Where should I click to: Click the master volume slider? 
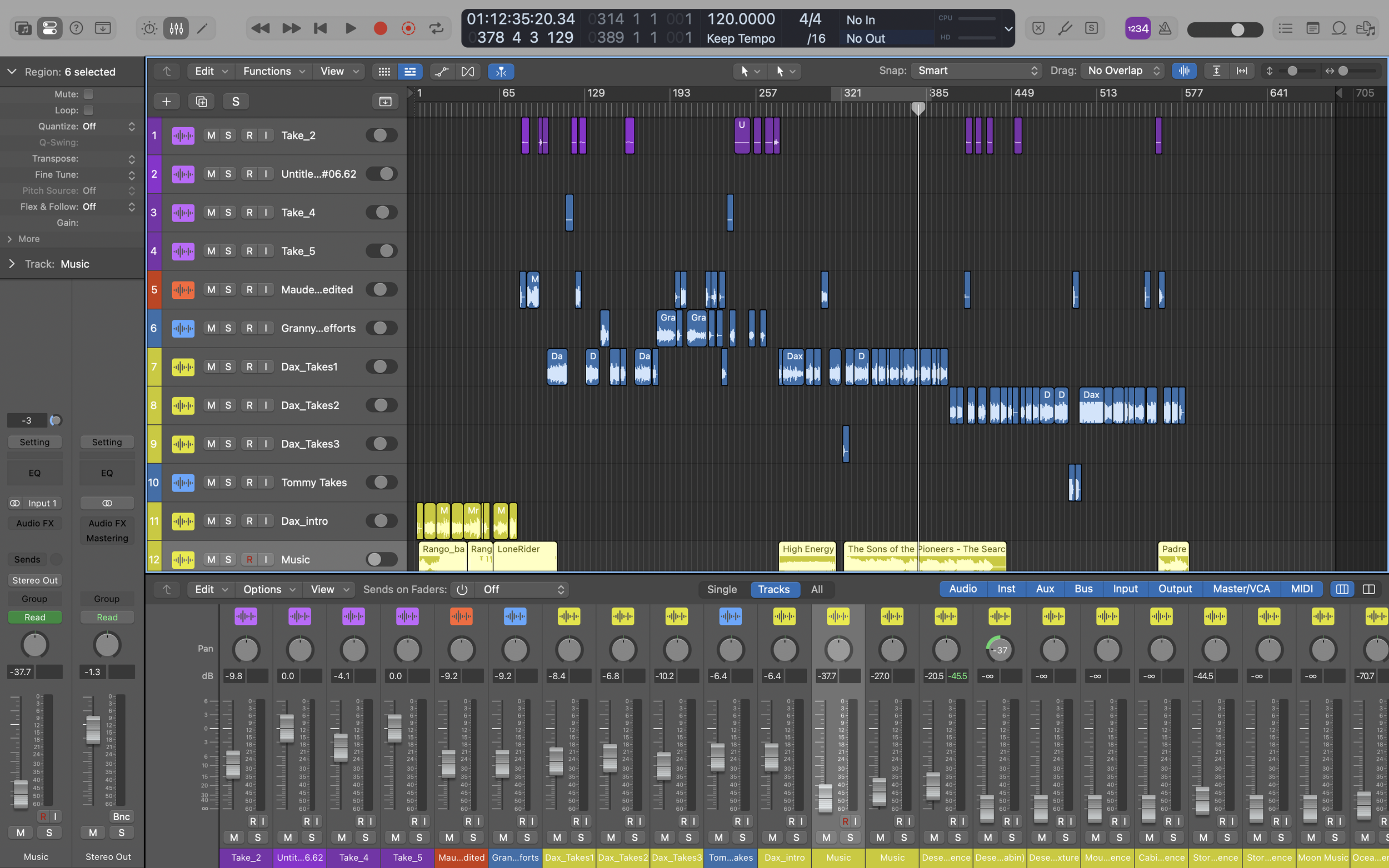(x=1224, y=29)
